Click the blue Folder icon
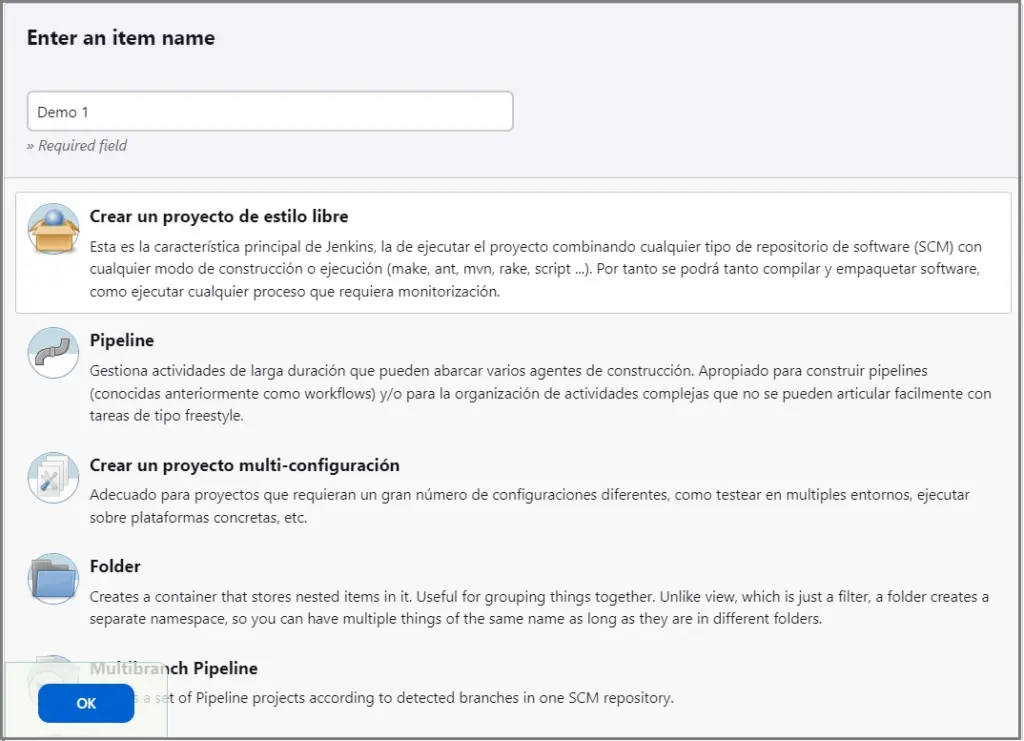 [54, 578]
